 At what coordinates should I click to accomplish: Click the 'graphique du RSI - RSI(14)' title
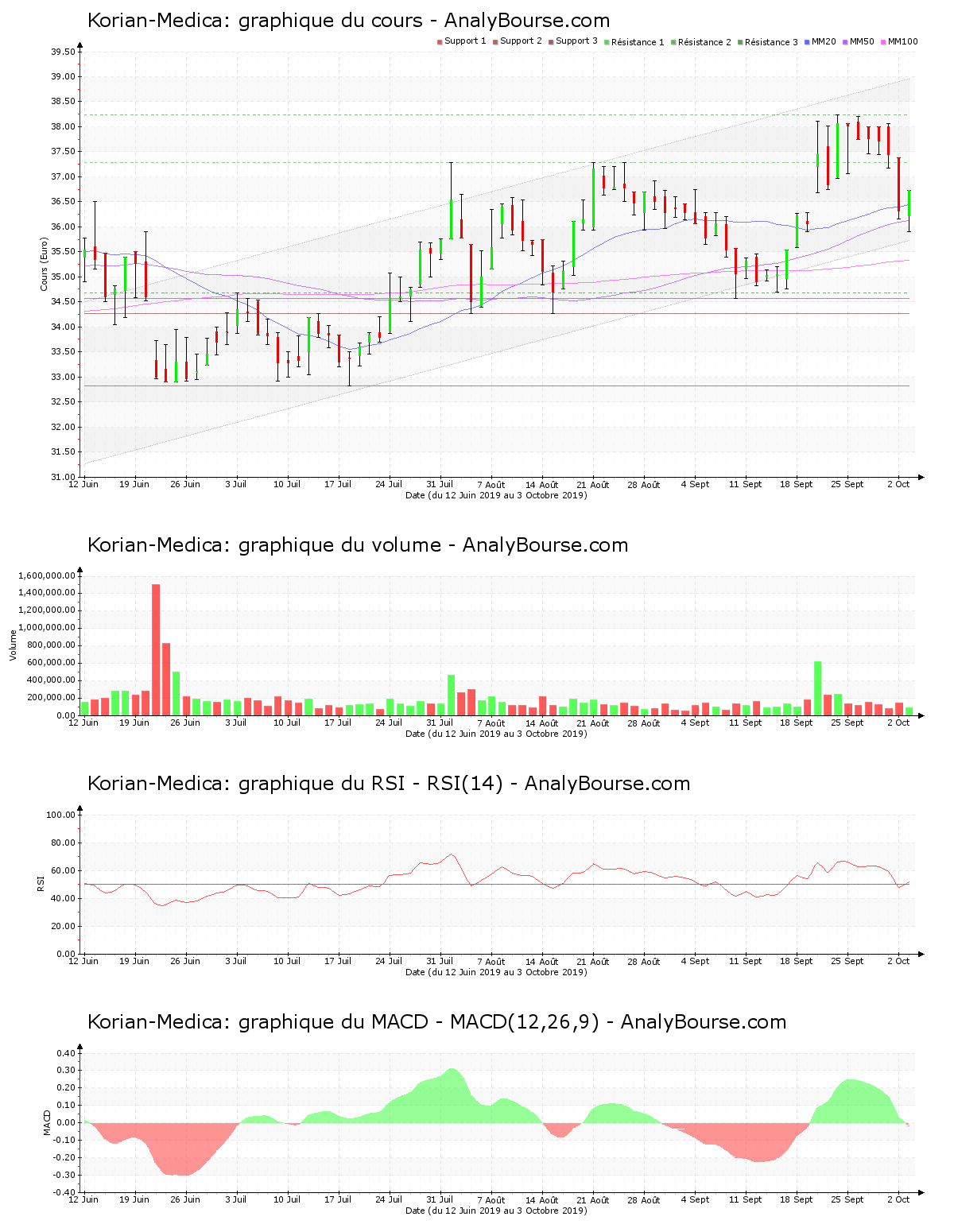(389, 784)
